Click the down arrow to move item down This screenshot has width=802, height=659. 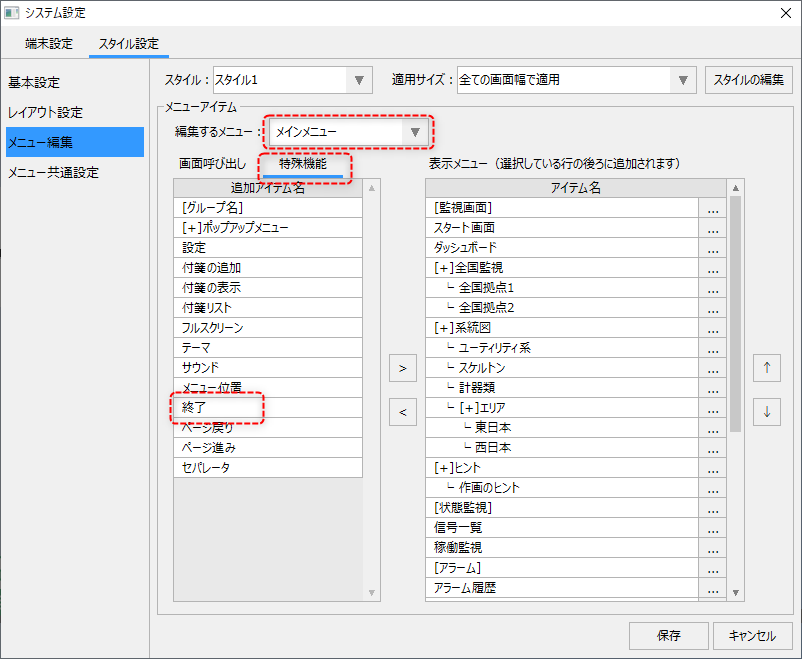pyautogui.click(x=767, y=411)
